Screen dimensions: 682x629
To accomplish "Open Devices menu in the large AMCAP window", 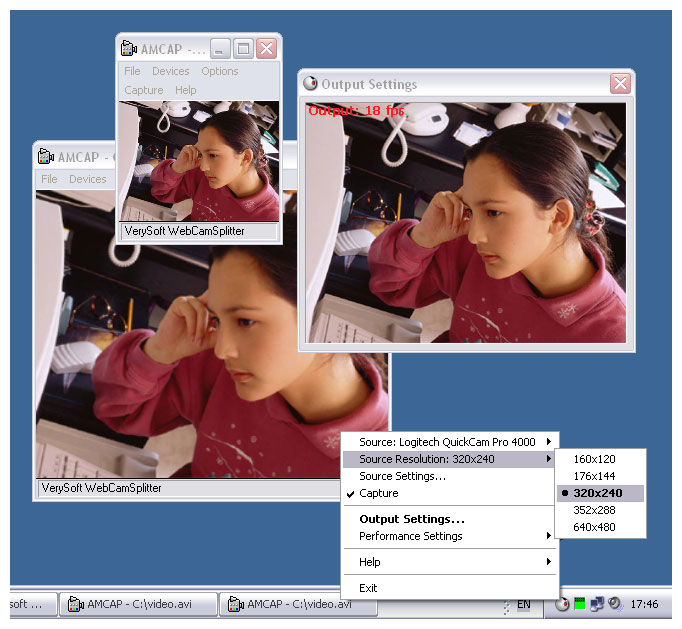I will tap(87, 179).
